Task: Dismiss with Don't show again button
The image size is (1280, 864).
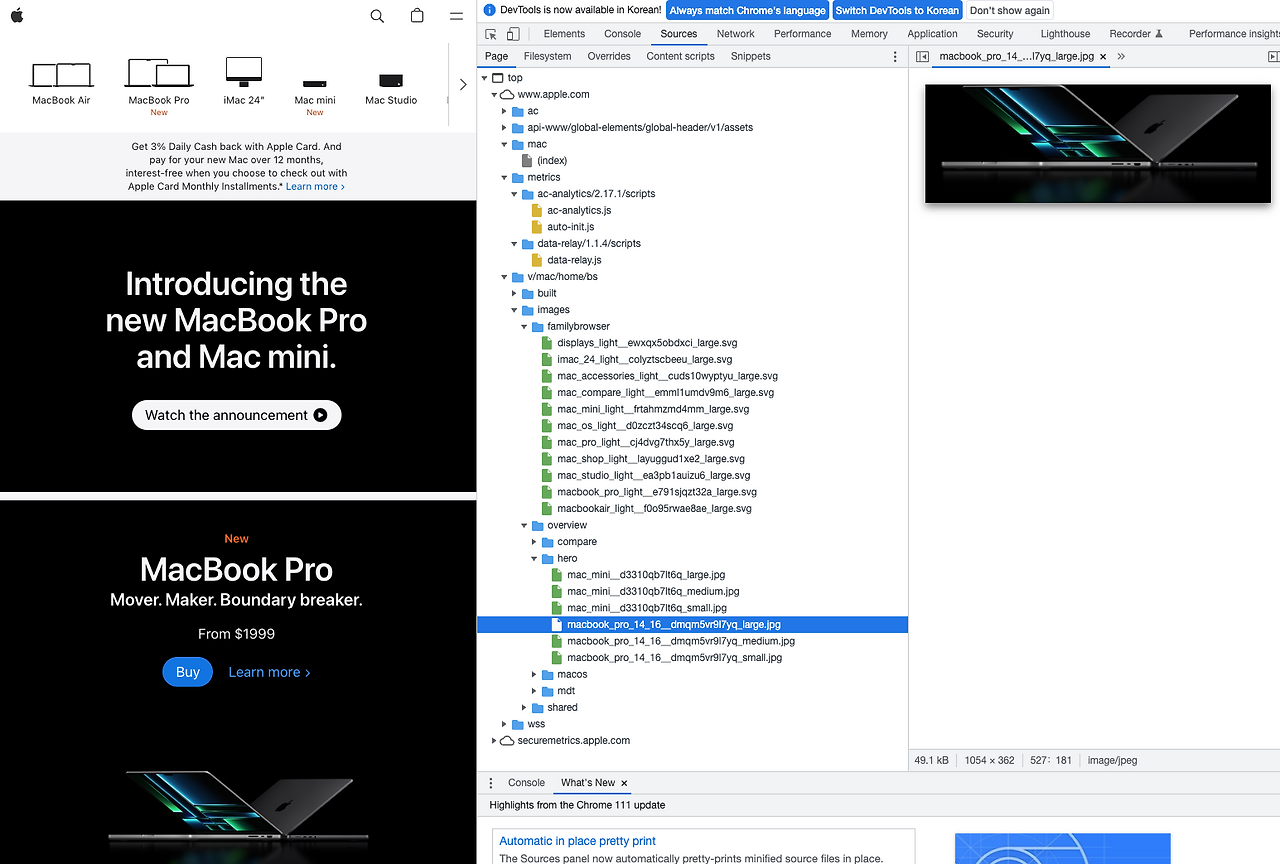Action: pos(1010,11)
